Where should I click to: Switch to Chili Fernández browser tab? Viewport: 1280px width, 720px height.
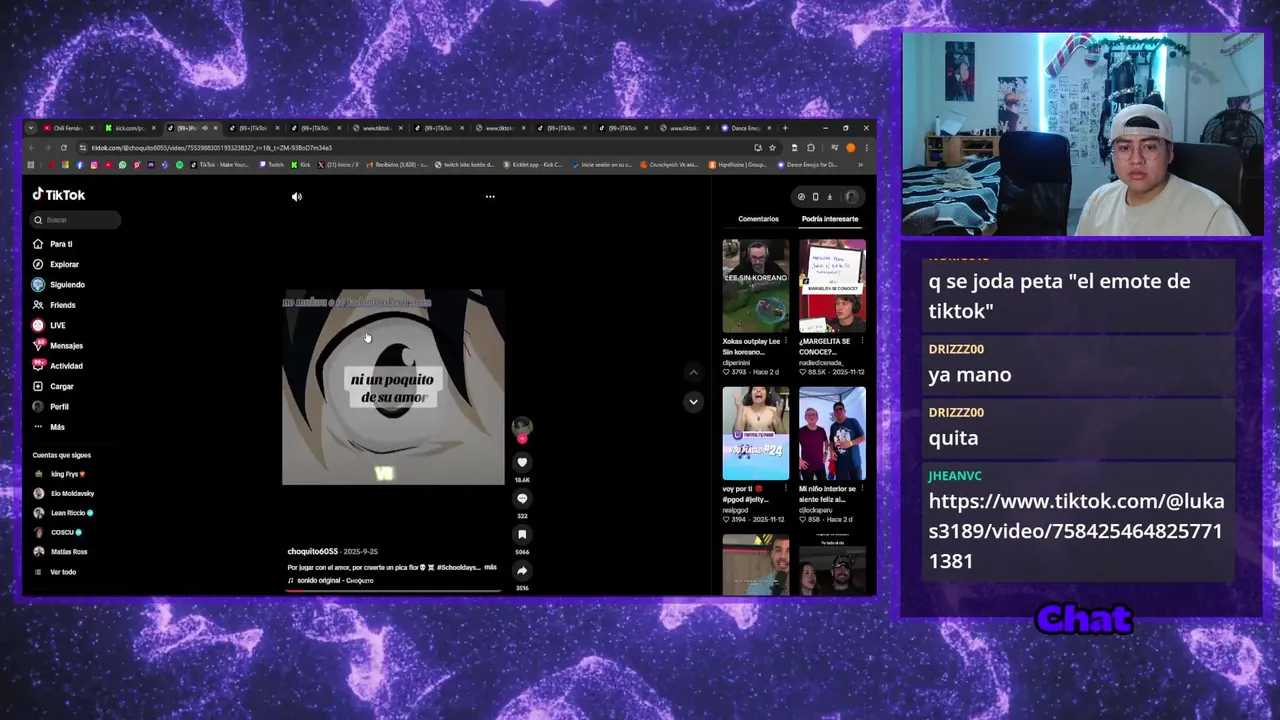(x=66, y=128)
